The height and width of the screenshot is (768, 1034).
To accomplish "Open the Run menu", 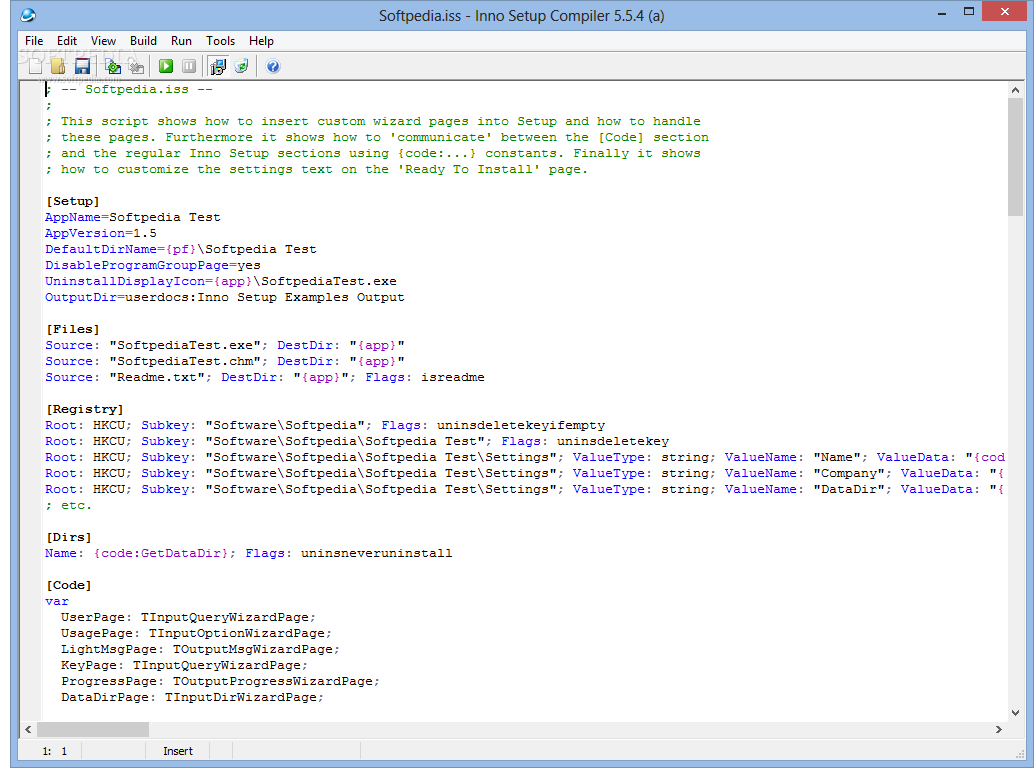I will 181,41.
